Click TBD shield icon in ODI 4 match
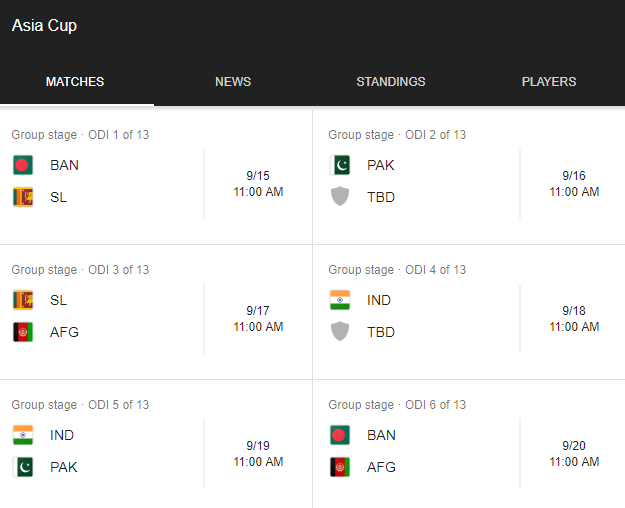This screenshot has width=625, height=508. click(x=340, y=332)
